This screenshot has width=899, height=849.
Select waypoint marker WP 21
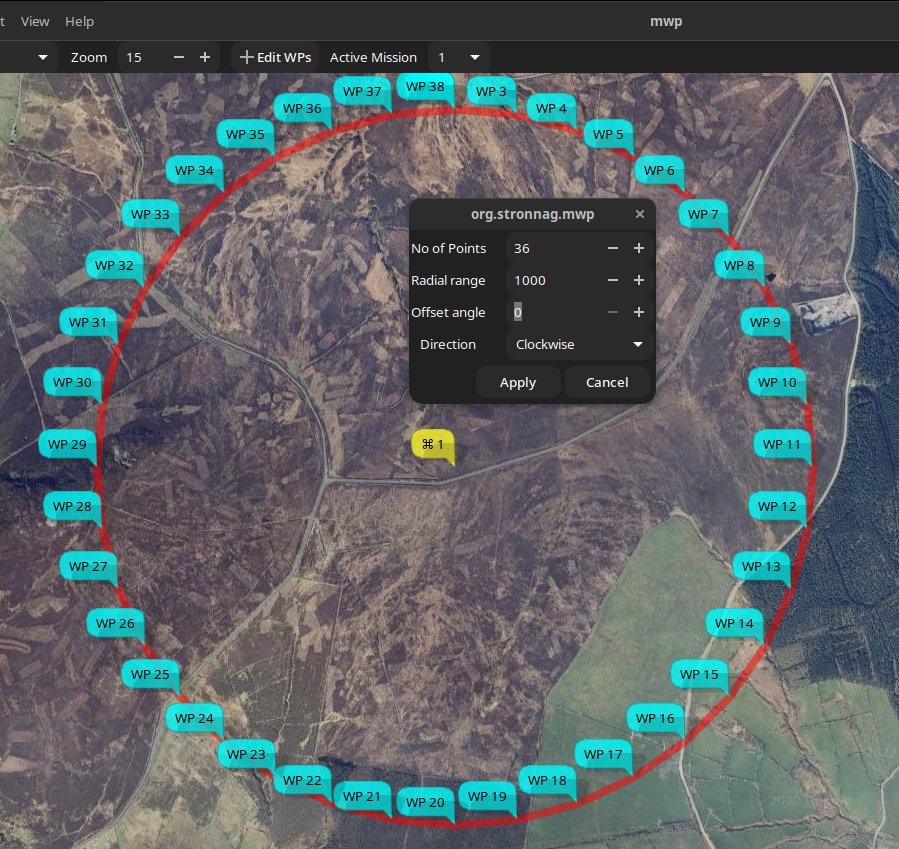[x=362, y=797]
